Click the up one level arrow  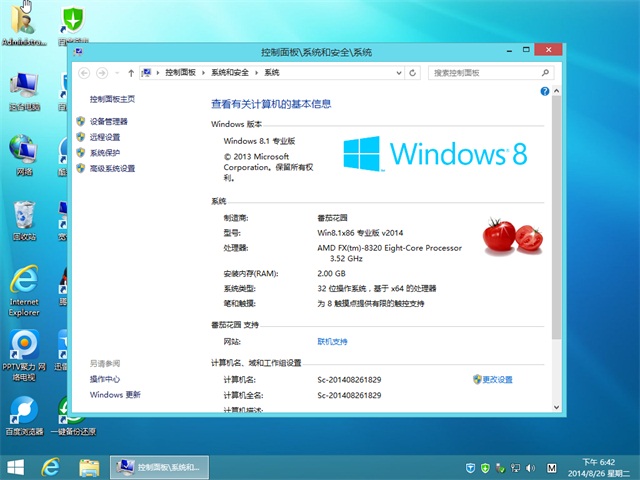click(131, 73)
